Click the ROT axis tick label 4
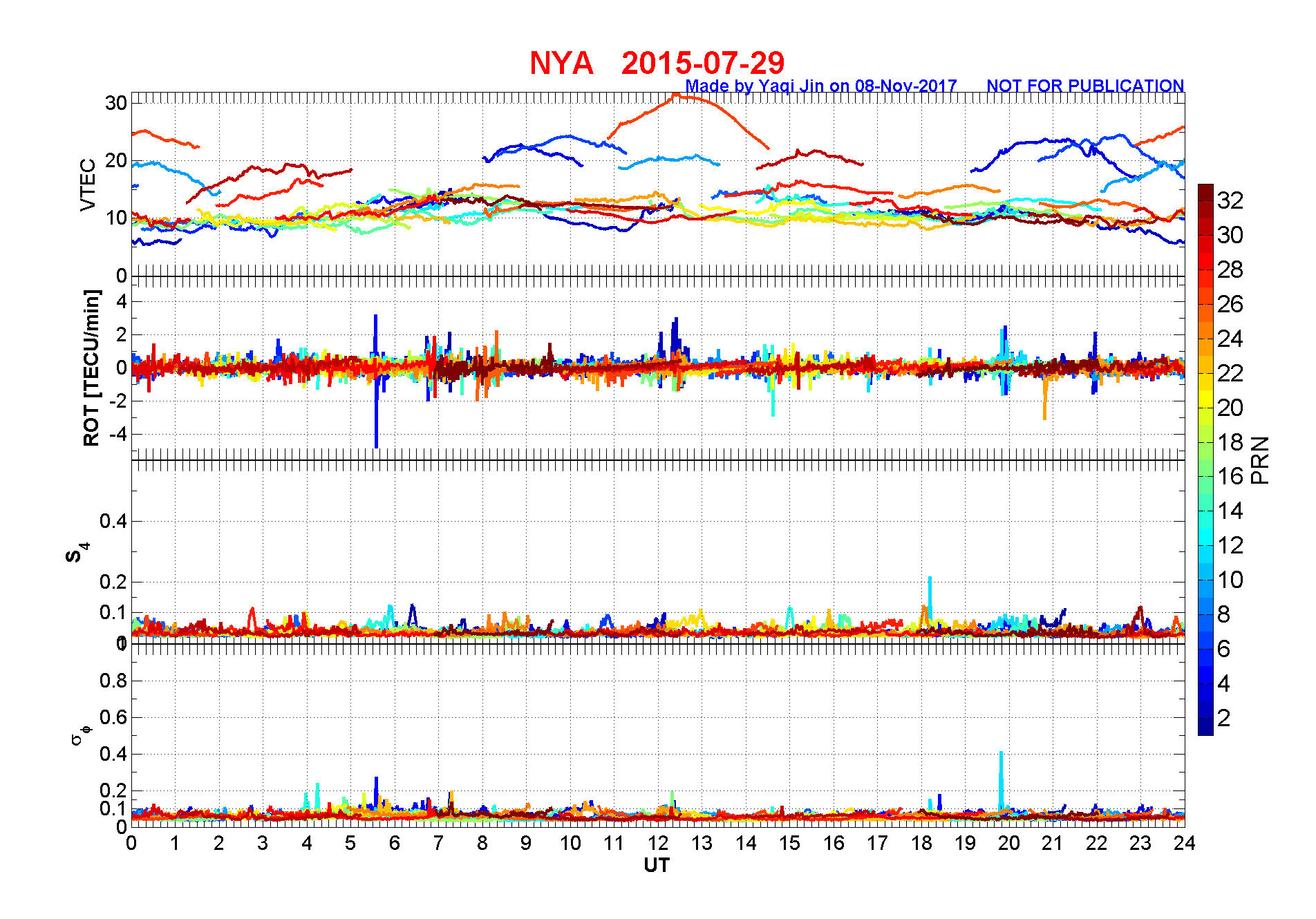This screenshot has width=1316, height=919. 122,301
